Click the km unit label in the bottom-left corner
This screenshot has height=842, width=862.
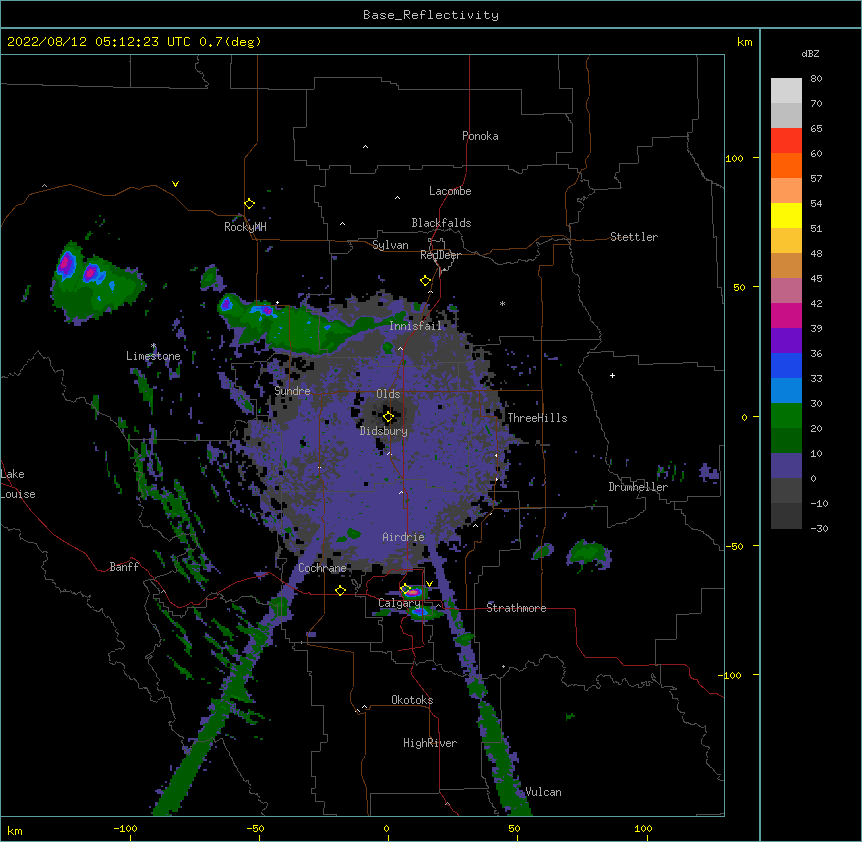(14, 830)
